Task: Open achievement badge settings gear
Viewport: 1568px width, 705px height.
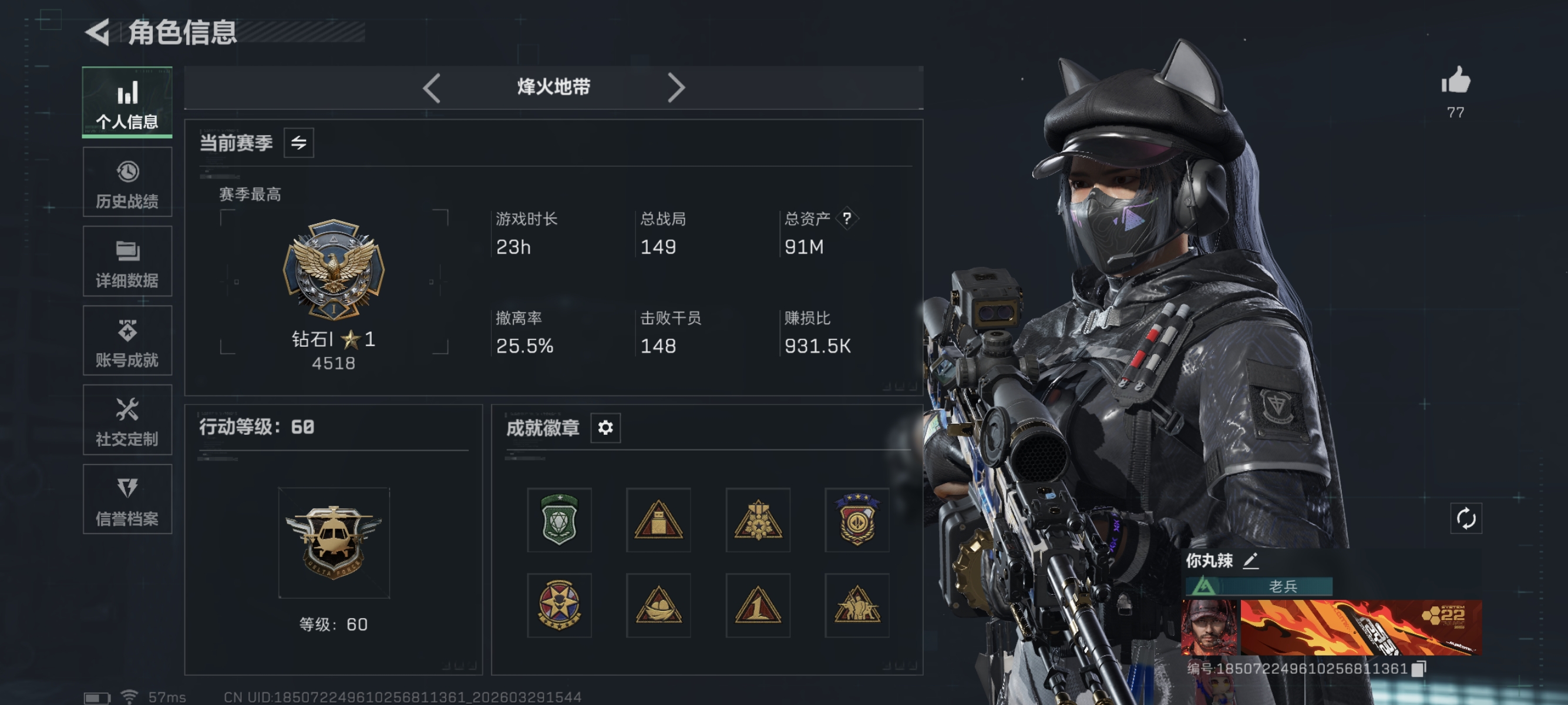Action: click(605, 428)
